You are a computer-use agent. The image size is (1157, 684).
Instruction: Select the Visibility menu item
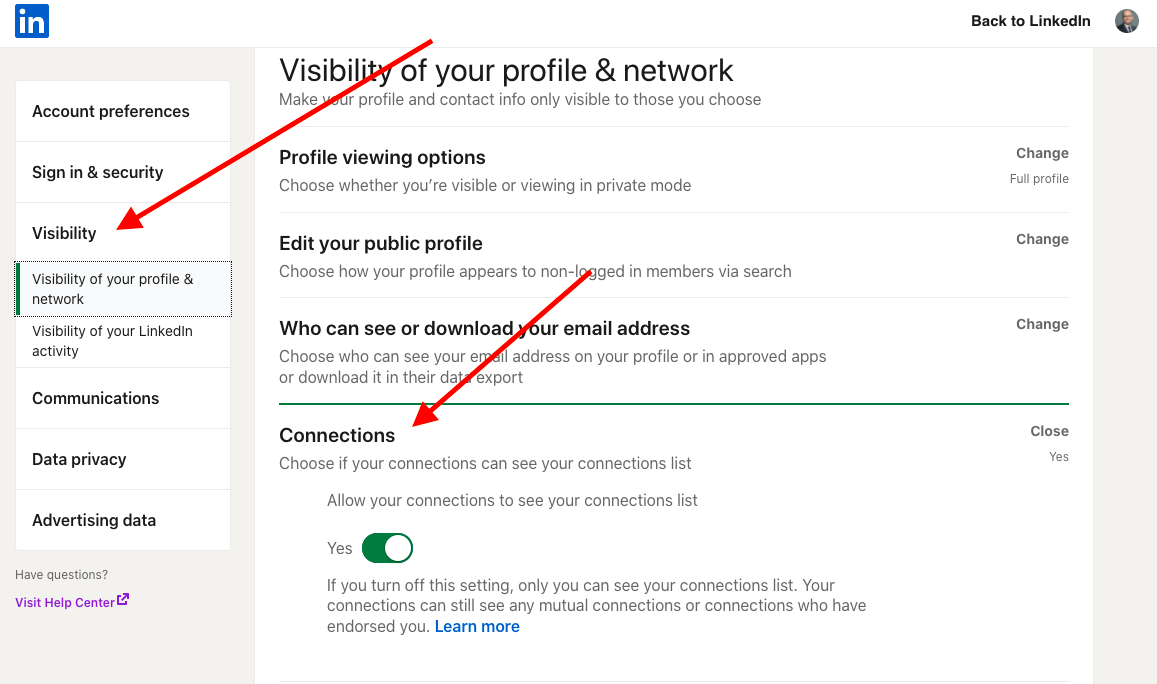64,232
